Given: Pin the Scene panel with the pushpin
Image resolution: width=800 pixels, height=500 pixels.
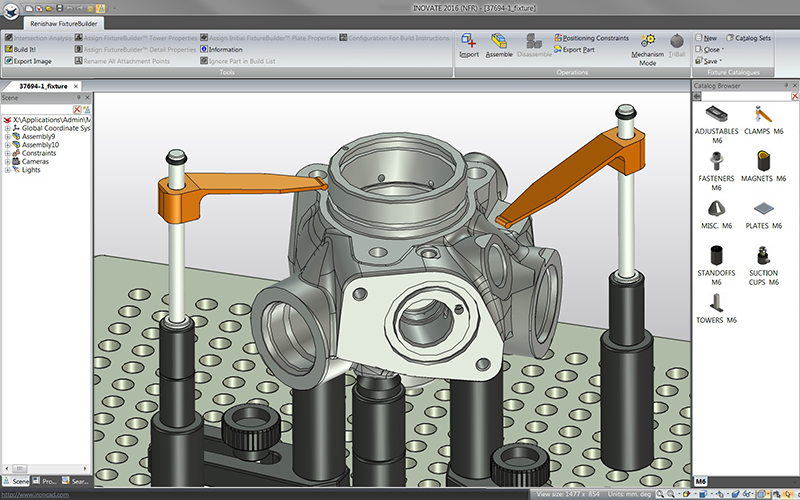Looking at the screenshot, I should (79, 98).
